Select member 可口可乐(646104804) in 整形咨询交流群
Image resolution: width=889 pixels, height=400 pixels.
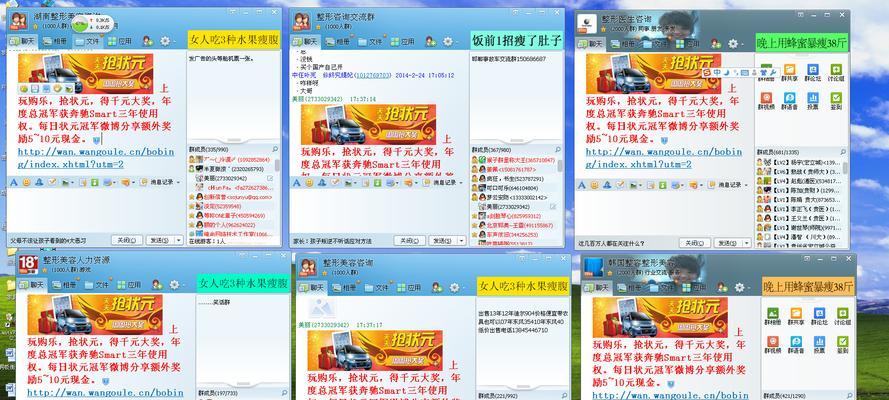point(515,188)
